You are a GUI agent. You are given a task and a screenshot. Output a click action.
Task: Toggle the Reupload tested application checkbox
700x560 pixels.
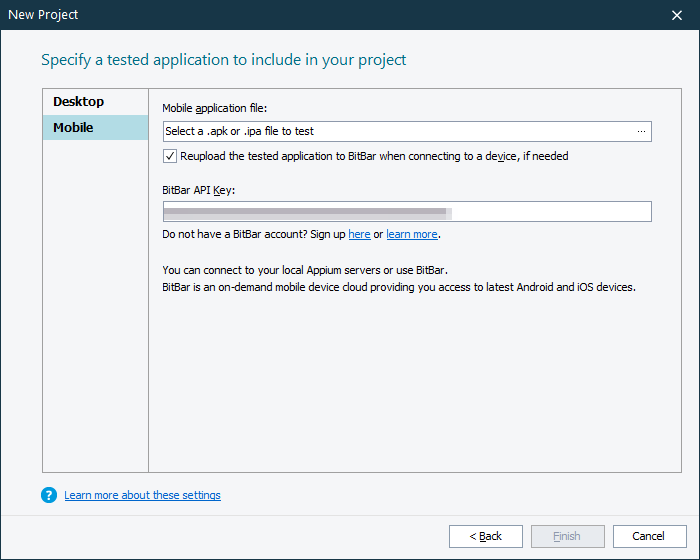(x=170, y=156)
